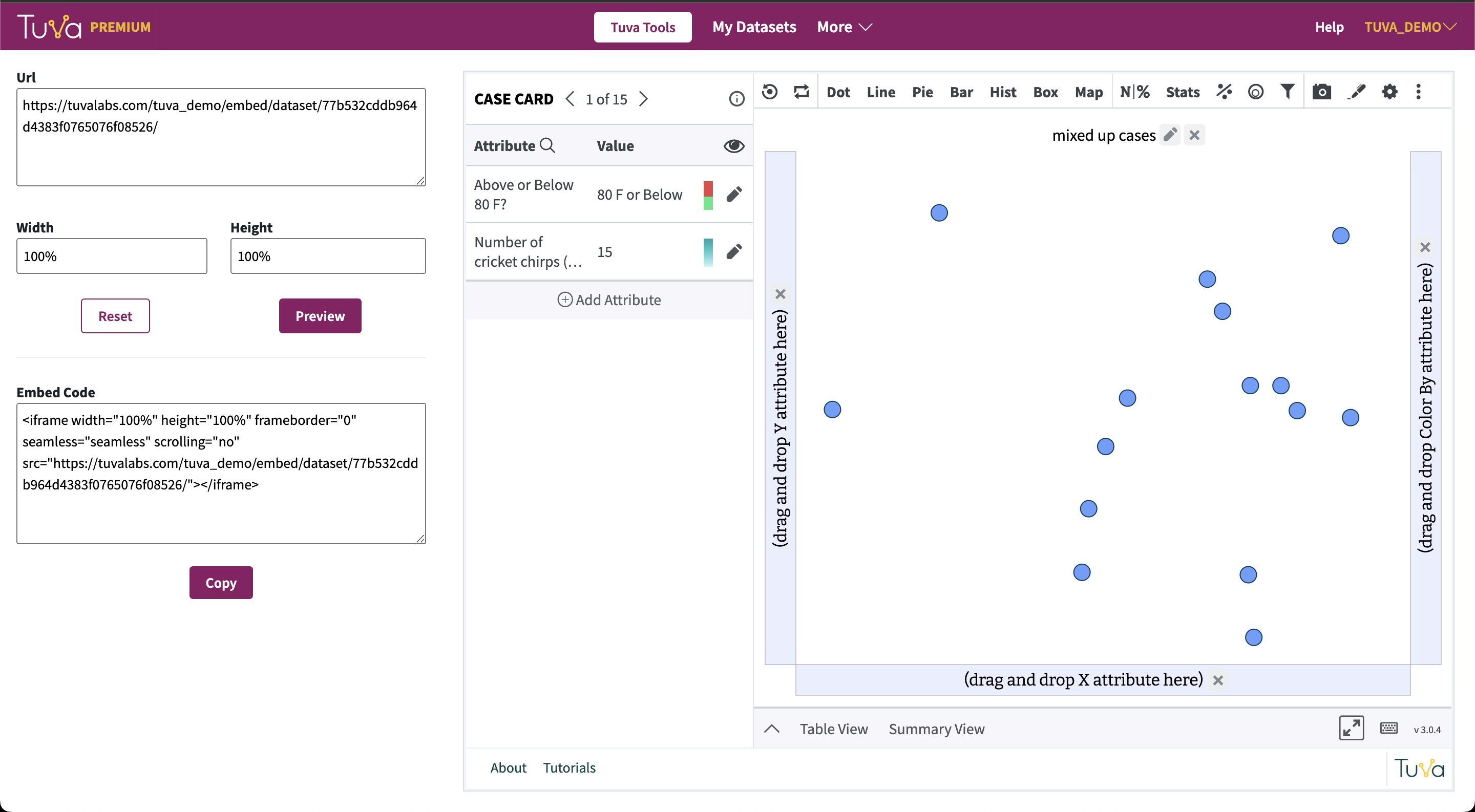Clear the Y attribute drop zone

[781, 294]
